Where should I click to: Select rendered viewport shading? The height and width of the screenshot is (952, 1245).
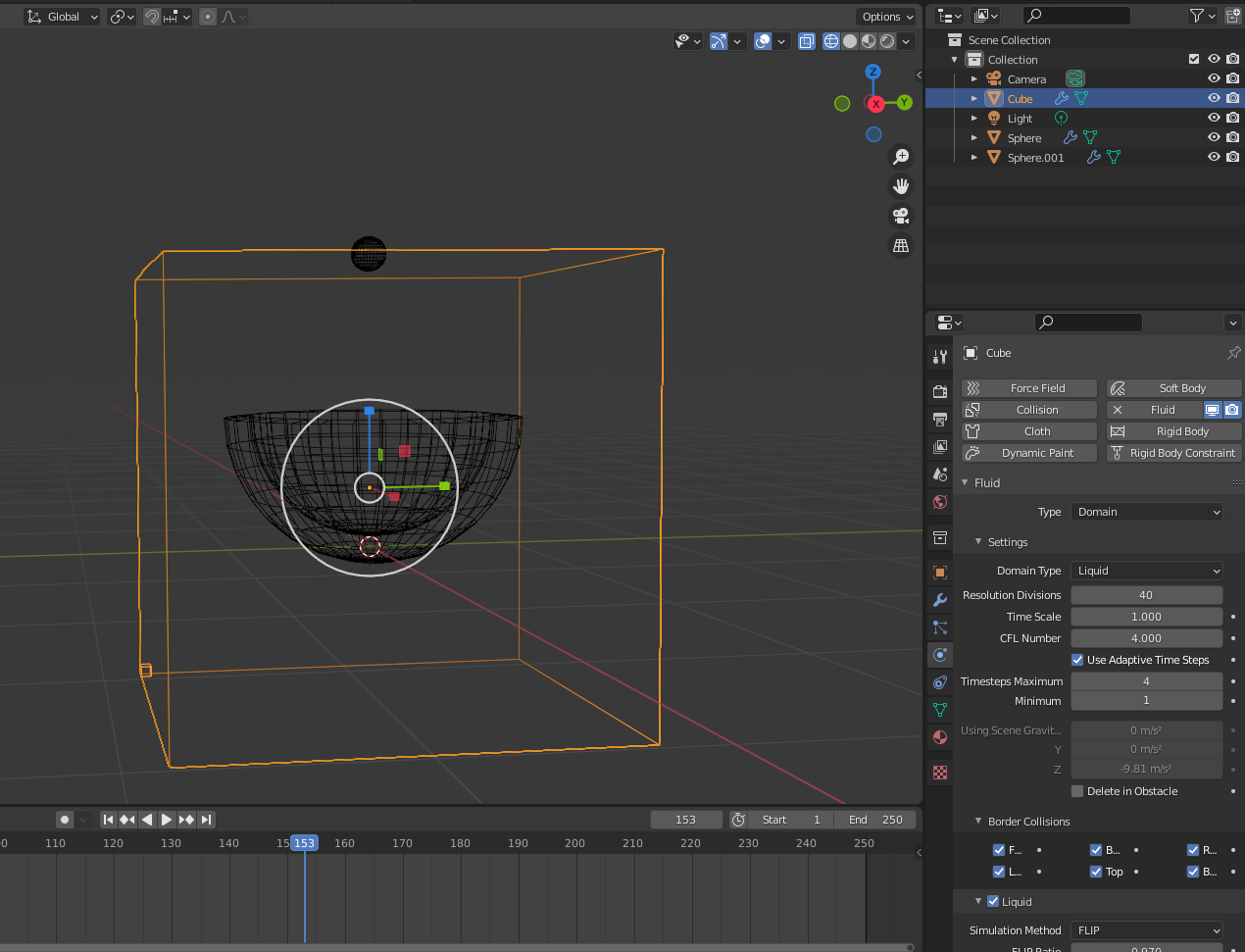[887, 41]
